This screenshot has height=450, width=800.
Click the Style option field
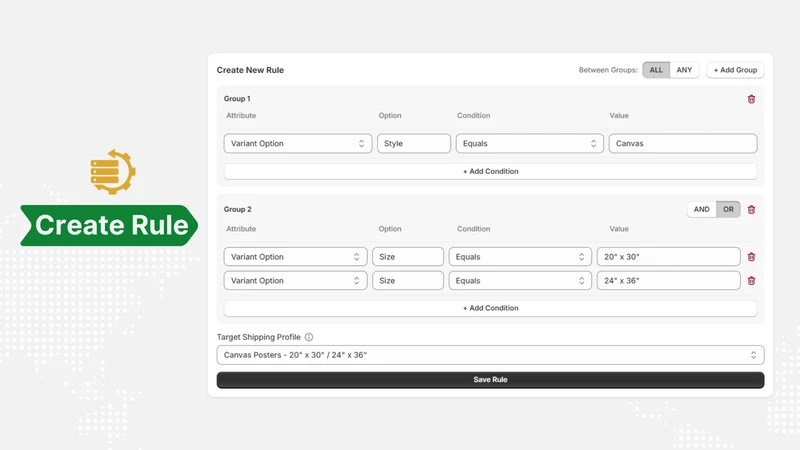click(414, 143)
